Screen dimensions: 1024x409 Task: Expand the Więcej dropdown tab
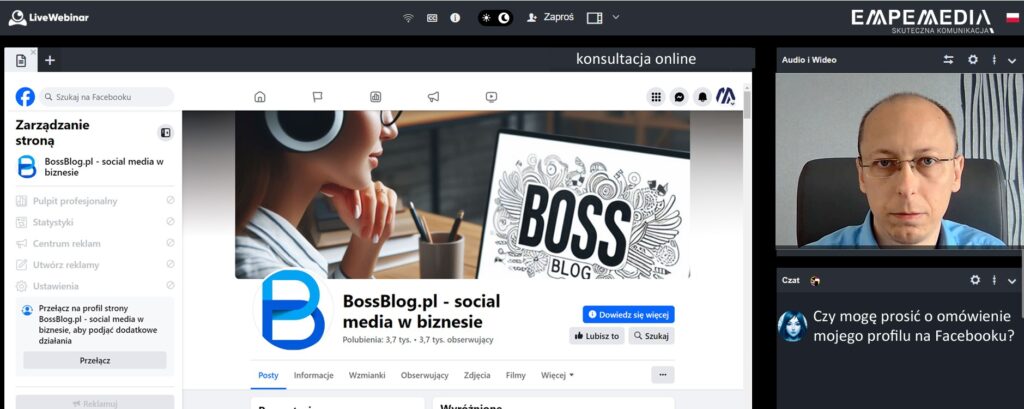click(x=557, y=375)
